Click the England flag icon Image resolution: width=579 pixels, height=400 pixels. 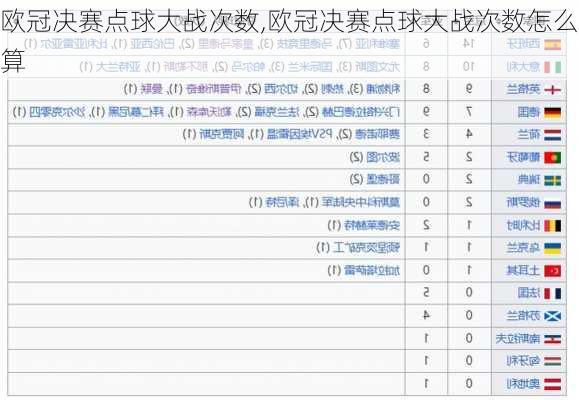pos(552,90)
